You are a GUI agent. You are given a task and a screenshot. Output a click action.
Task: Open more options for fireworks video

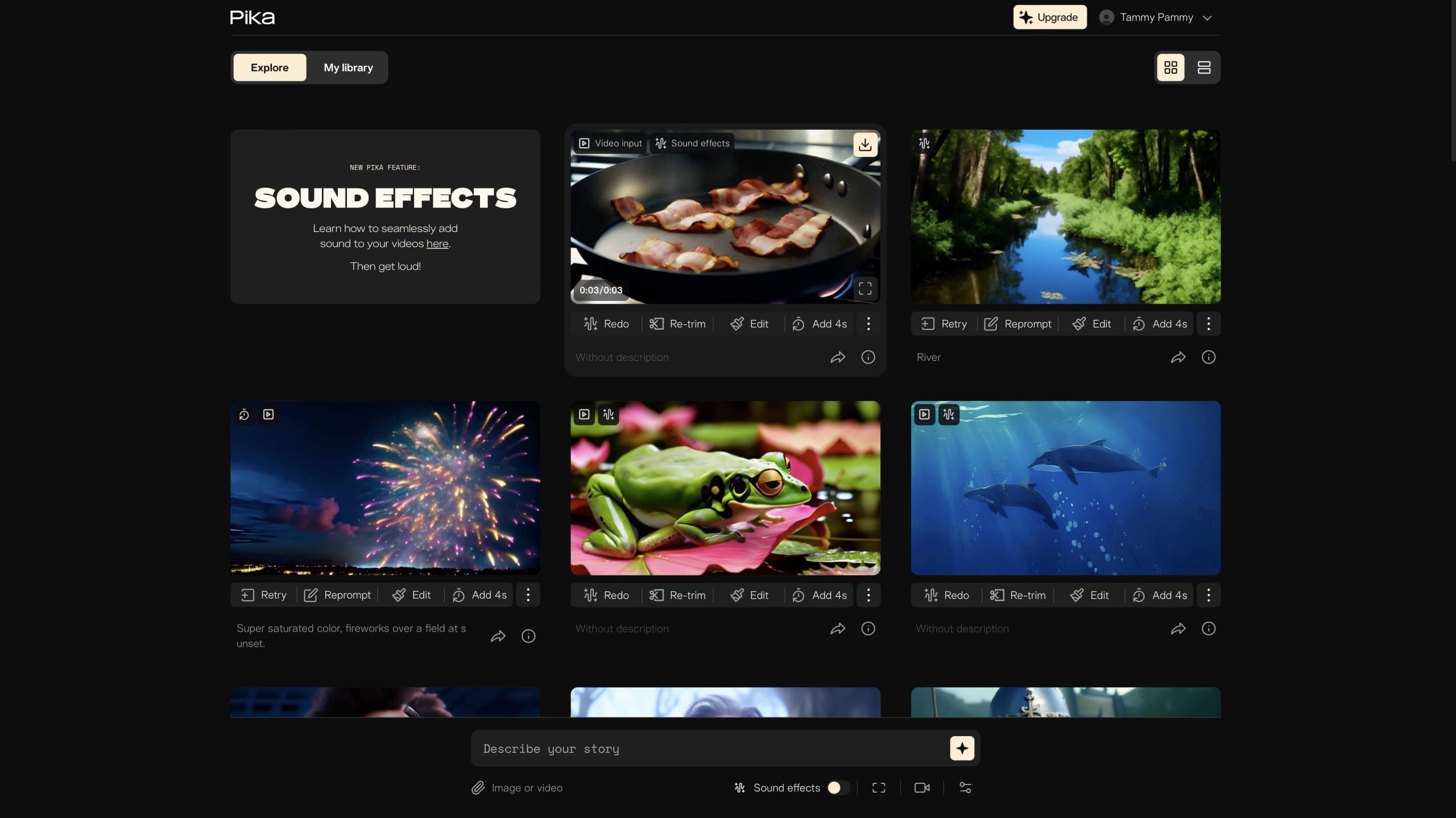click(x=528, y=595)
